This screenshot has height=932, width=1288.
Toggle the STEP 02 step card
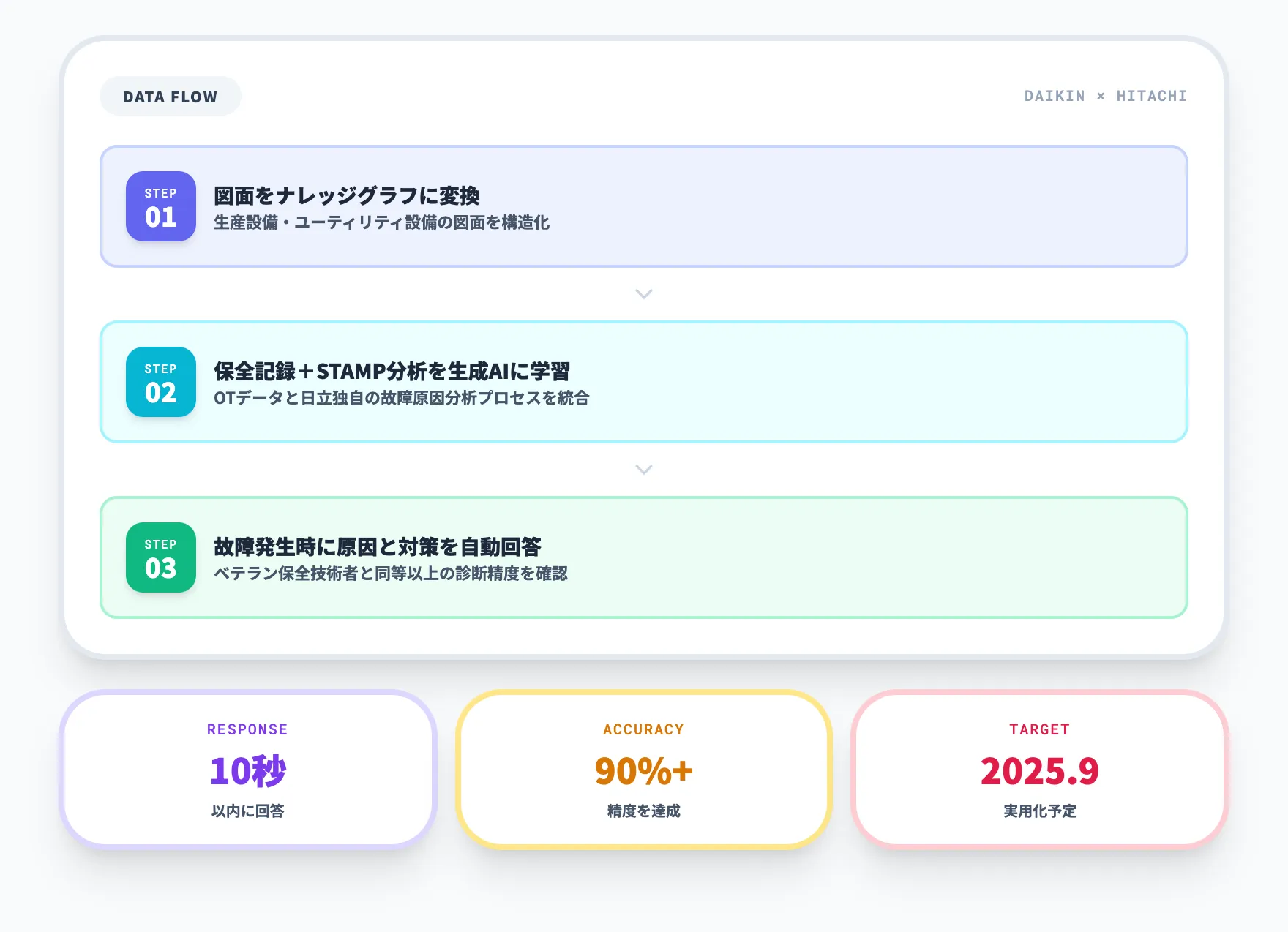pos(644,381)
